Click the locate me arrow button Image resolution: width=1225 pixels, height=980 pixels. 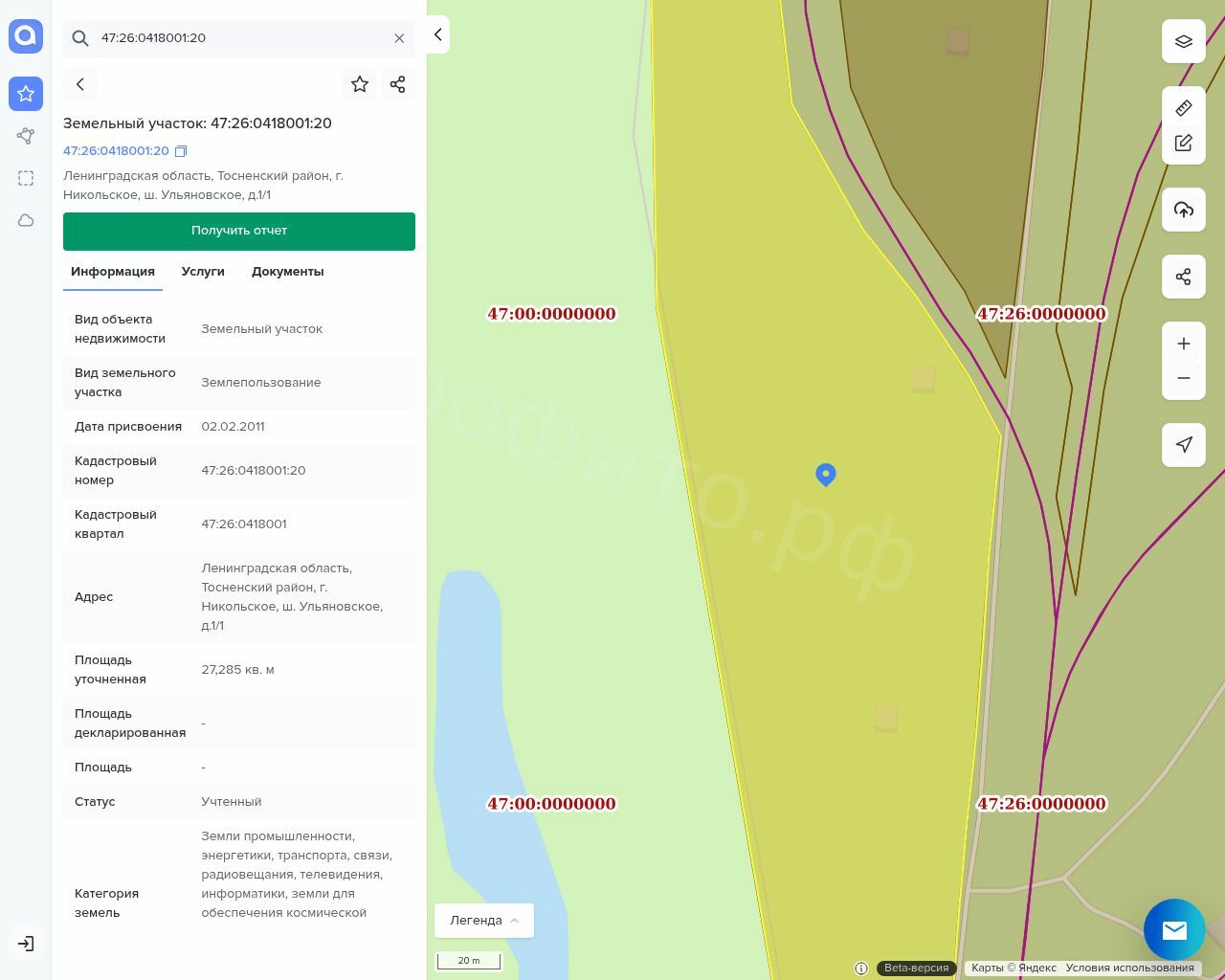point(1184,444)
